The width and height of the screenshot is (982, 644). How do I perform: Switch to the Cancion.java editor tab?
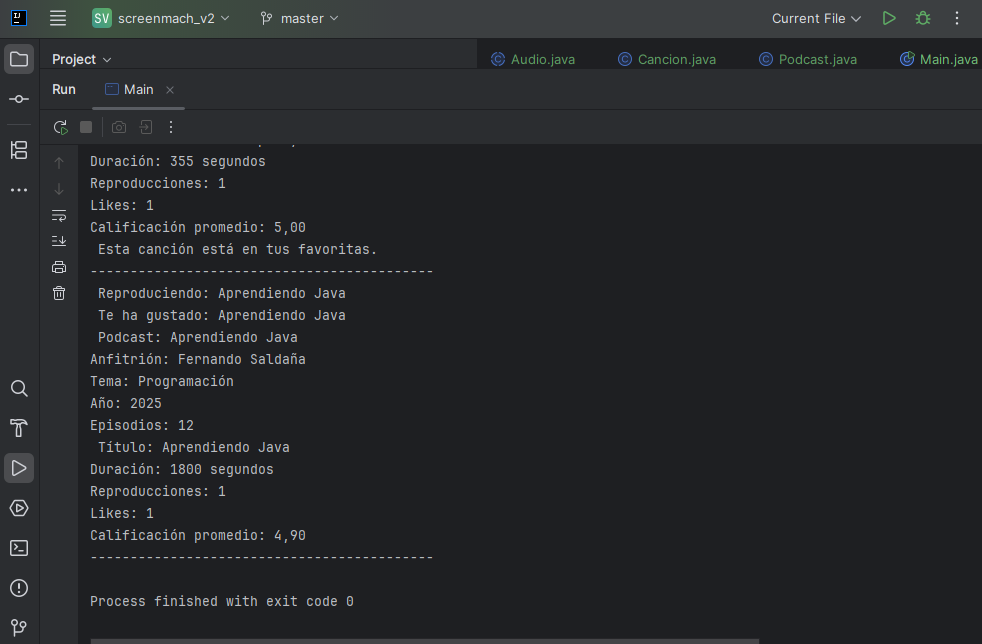667,59
